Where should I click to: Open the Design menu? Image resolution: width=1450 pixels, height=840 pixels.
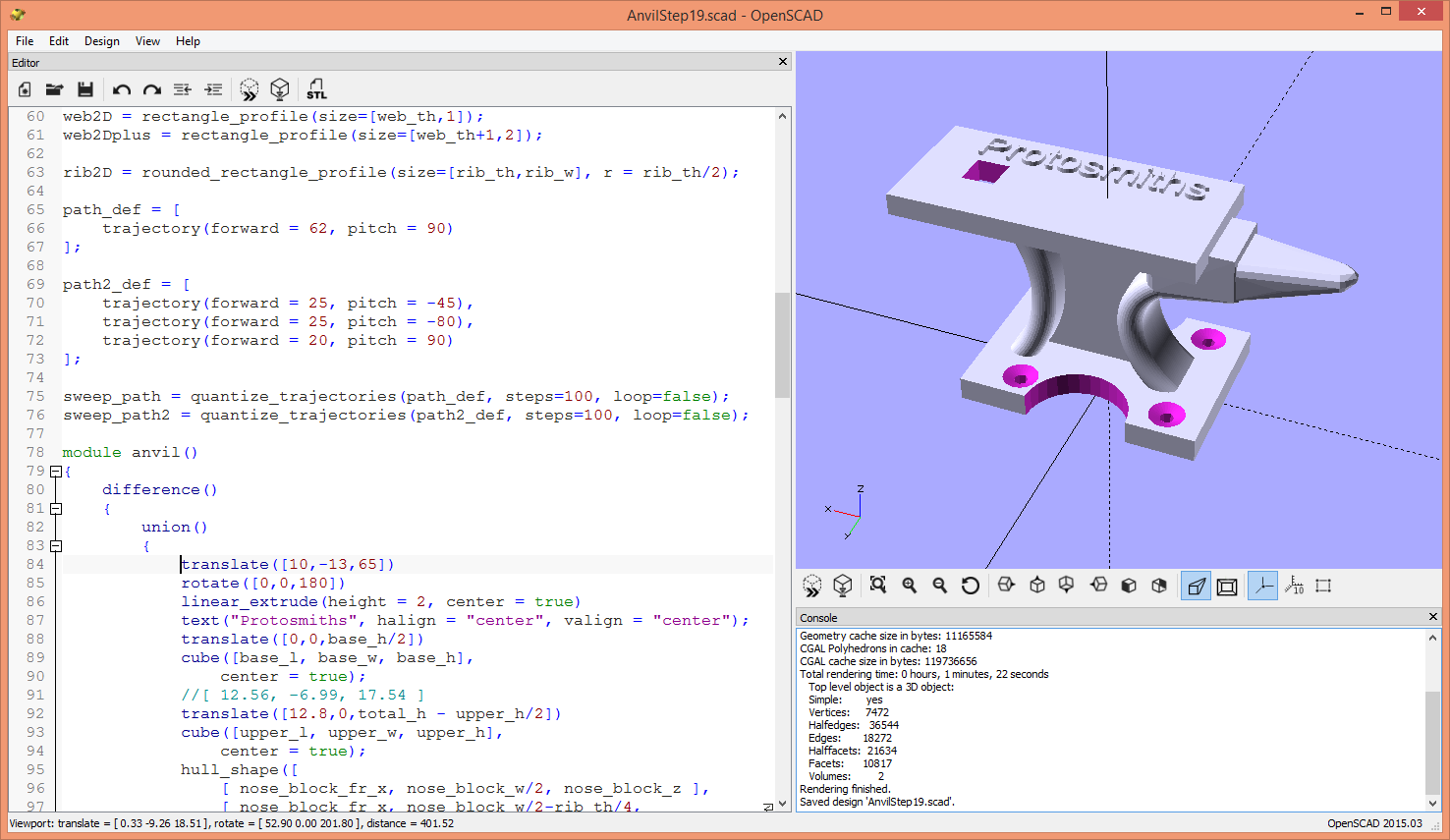[x=101, y=41]
